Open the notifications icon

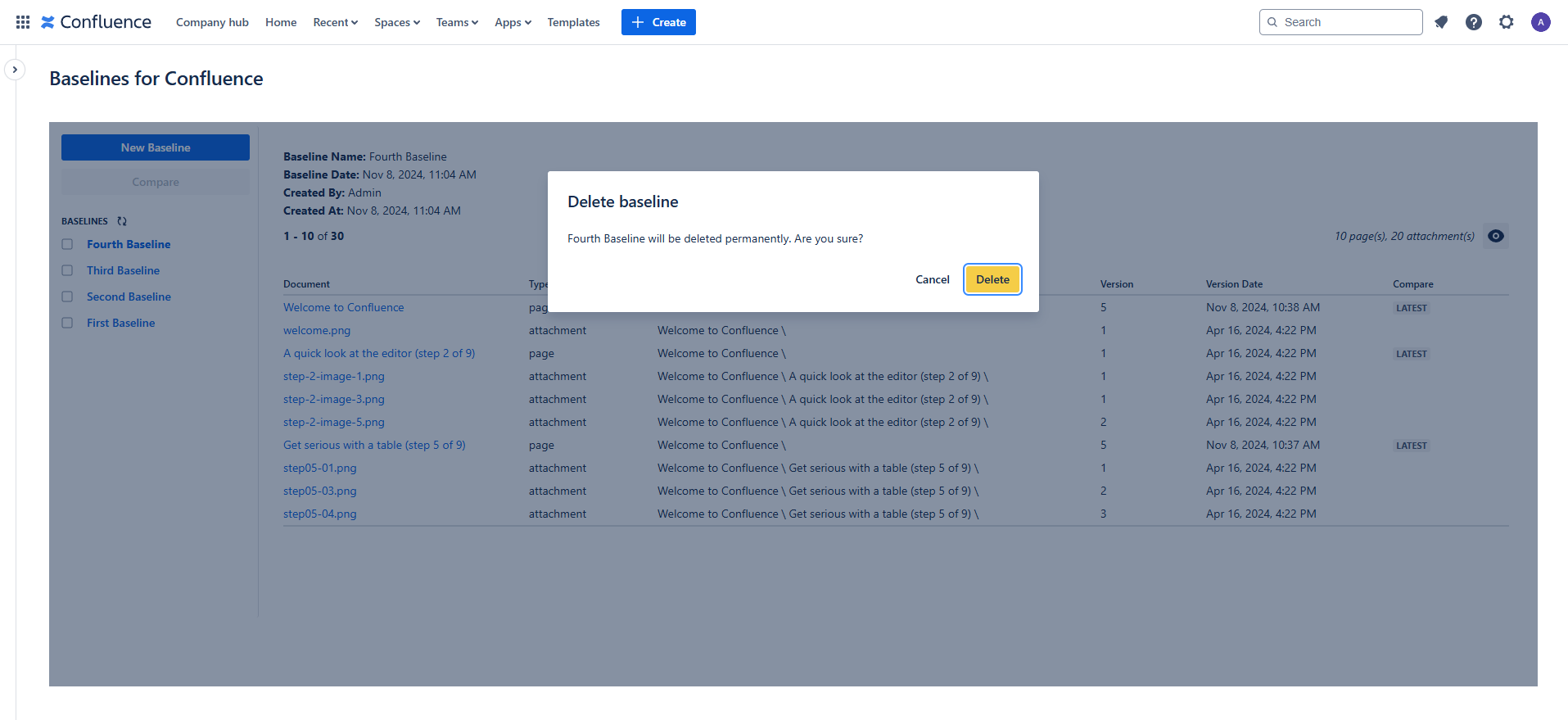click(x=1441, y=22)
